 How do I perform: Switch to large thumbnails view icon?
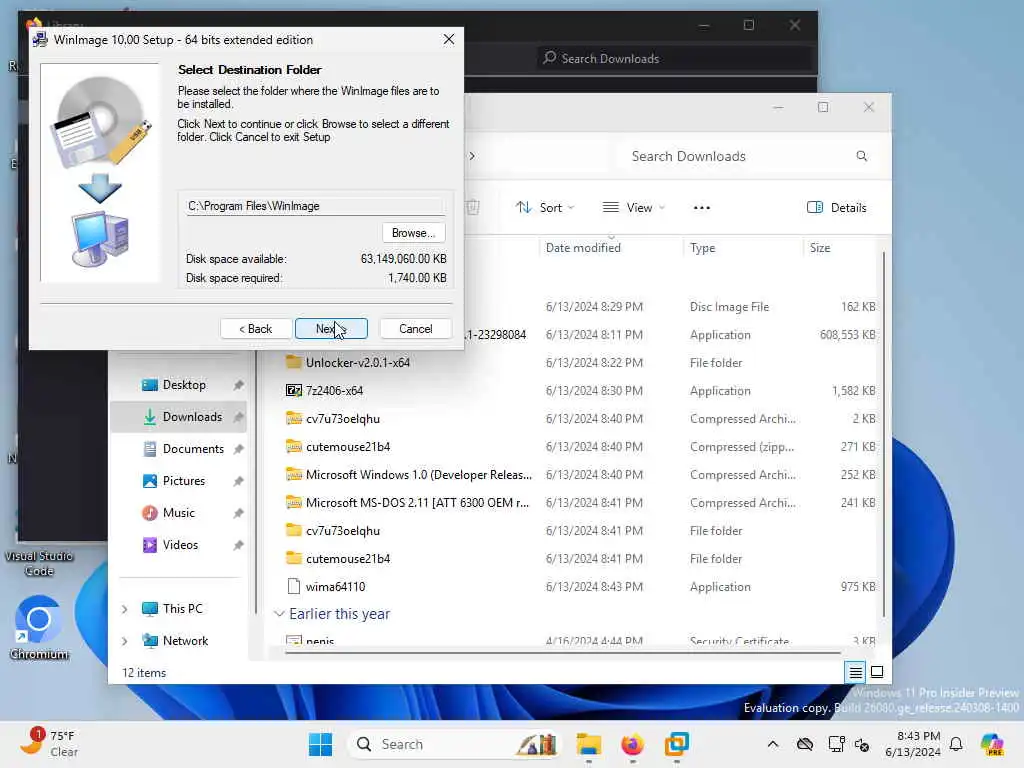tap(877, 672)
